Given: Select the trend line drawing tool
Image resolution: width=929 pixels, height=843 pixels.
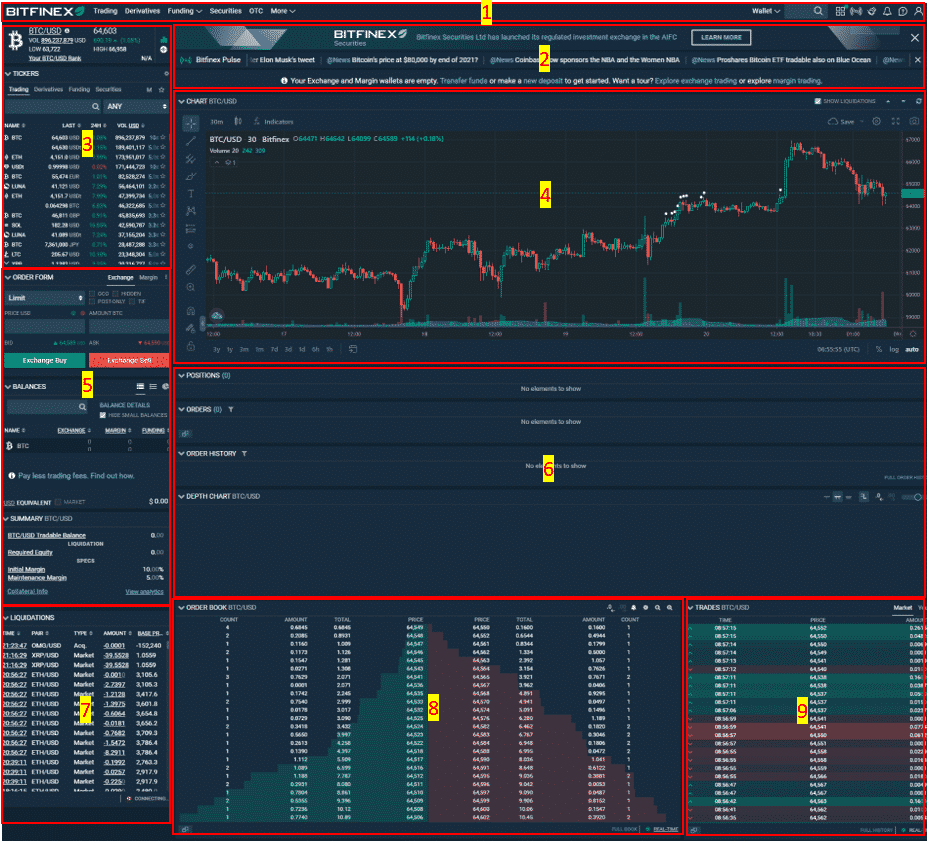Looking at the screenshot, I should click(x=191, y=141).
